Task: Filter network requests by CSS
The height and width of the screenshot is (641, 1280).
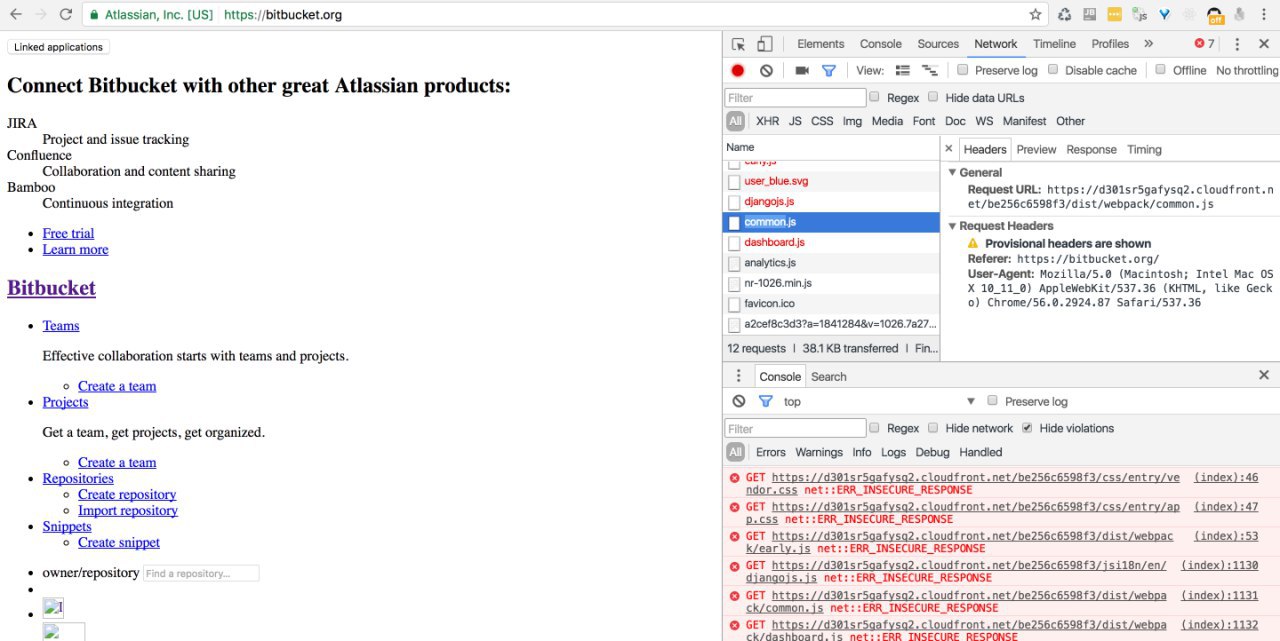Action: click(x=822, y=121)
